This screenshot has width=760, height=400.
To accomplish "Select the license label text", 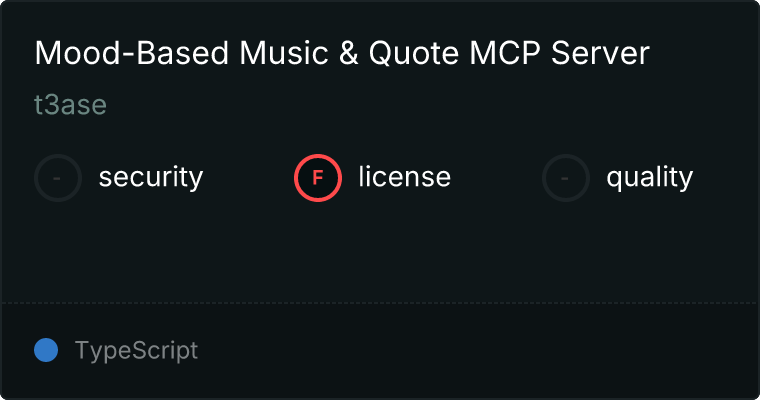I will pyautogui.click(x=405, y=176).
